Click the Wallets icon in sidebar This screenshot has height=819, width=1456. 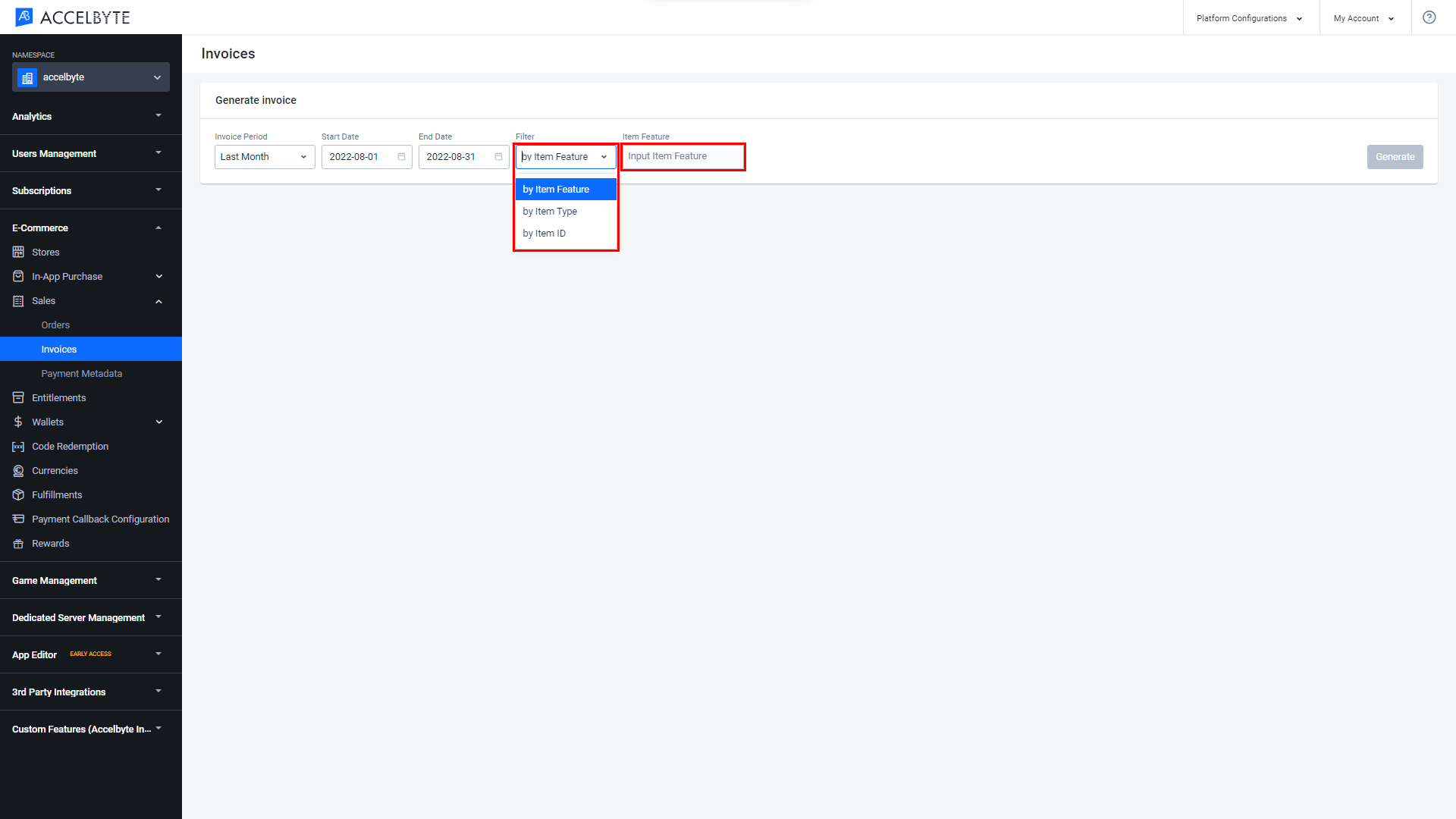(x=18, y=422)
